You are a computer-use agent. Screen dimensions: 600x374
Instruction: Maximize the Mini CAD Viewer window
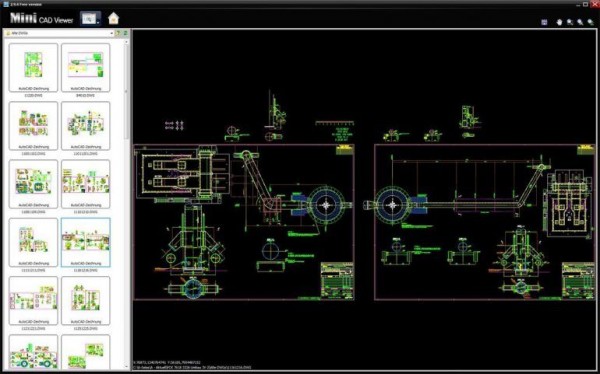585,4
